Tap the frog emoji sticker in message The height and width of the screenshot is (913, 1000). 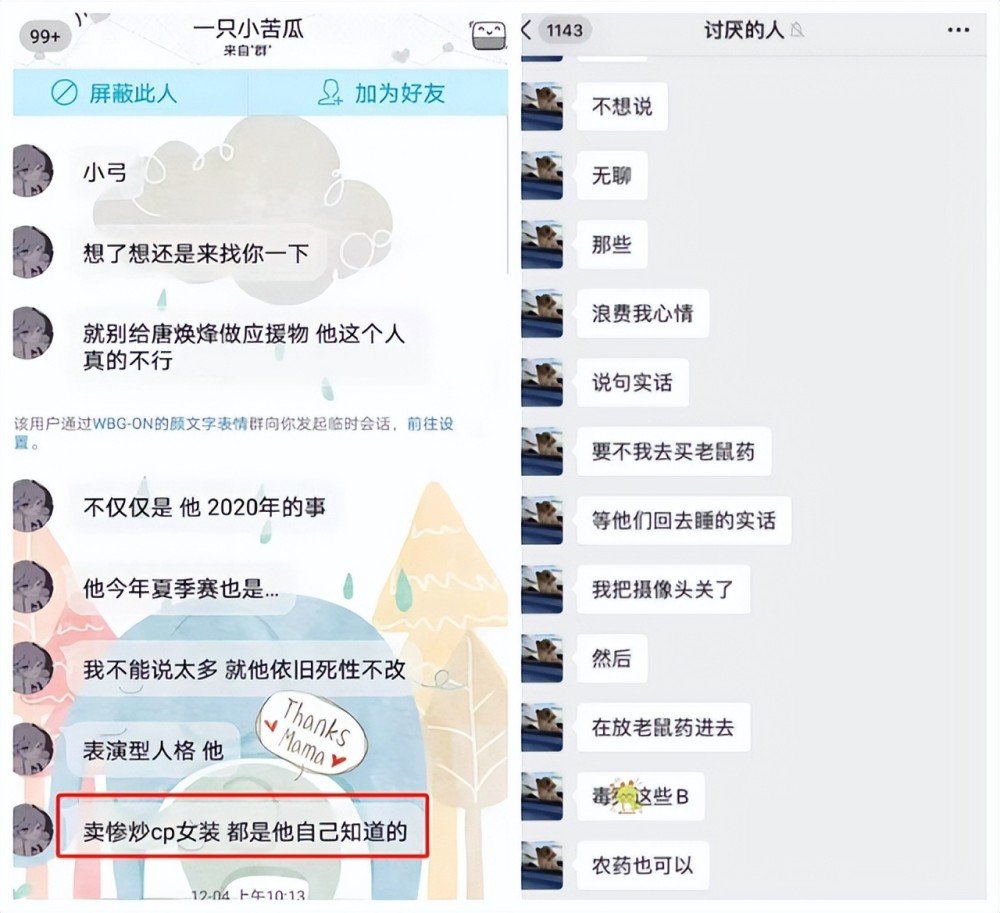click(x=626, y=796)
